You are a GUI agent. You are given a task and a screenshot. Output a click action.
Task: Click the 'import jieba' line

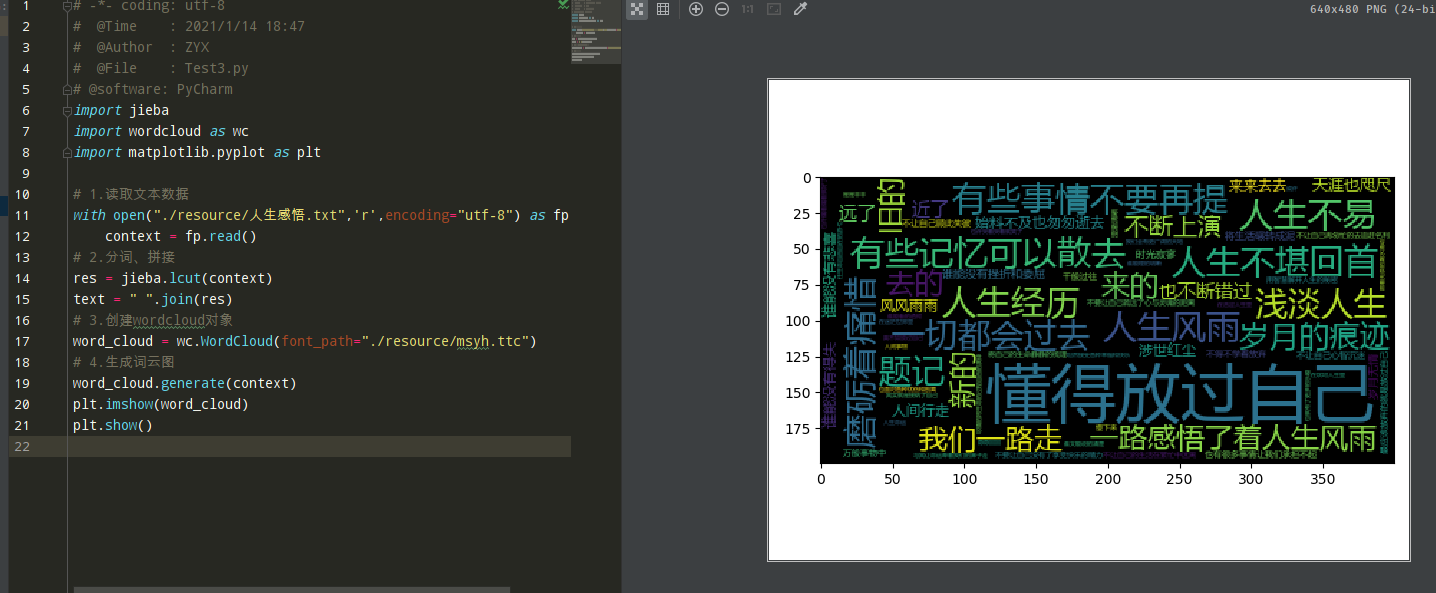[x=121, y=110]
